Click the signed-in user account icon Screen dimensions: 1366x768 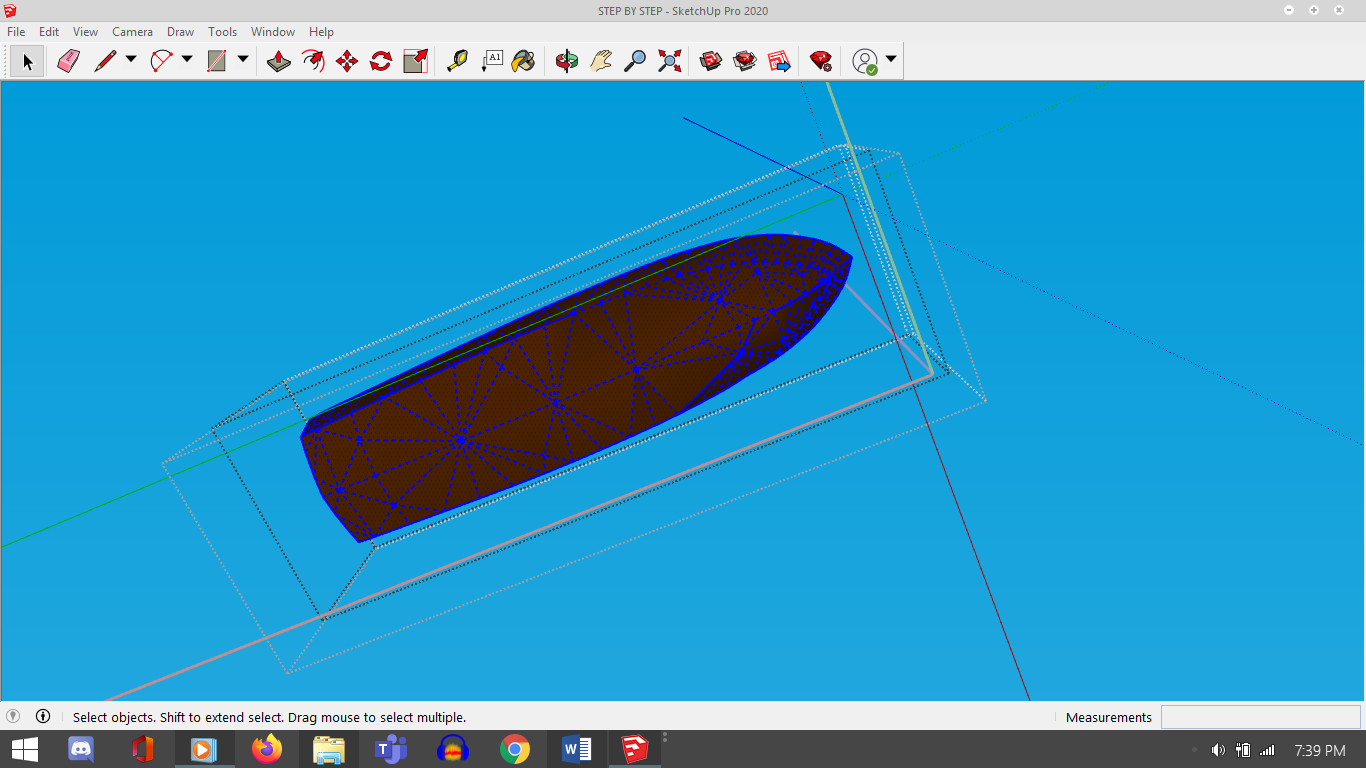[x=865, y=62]
